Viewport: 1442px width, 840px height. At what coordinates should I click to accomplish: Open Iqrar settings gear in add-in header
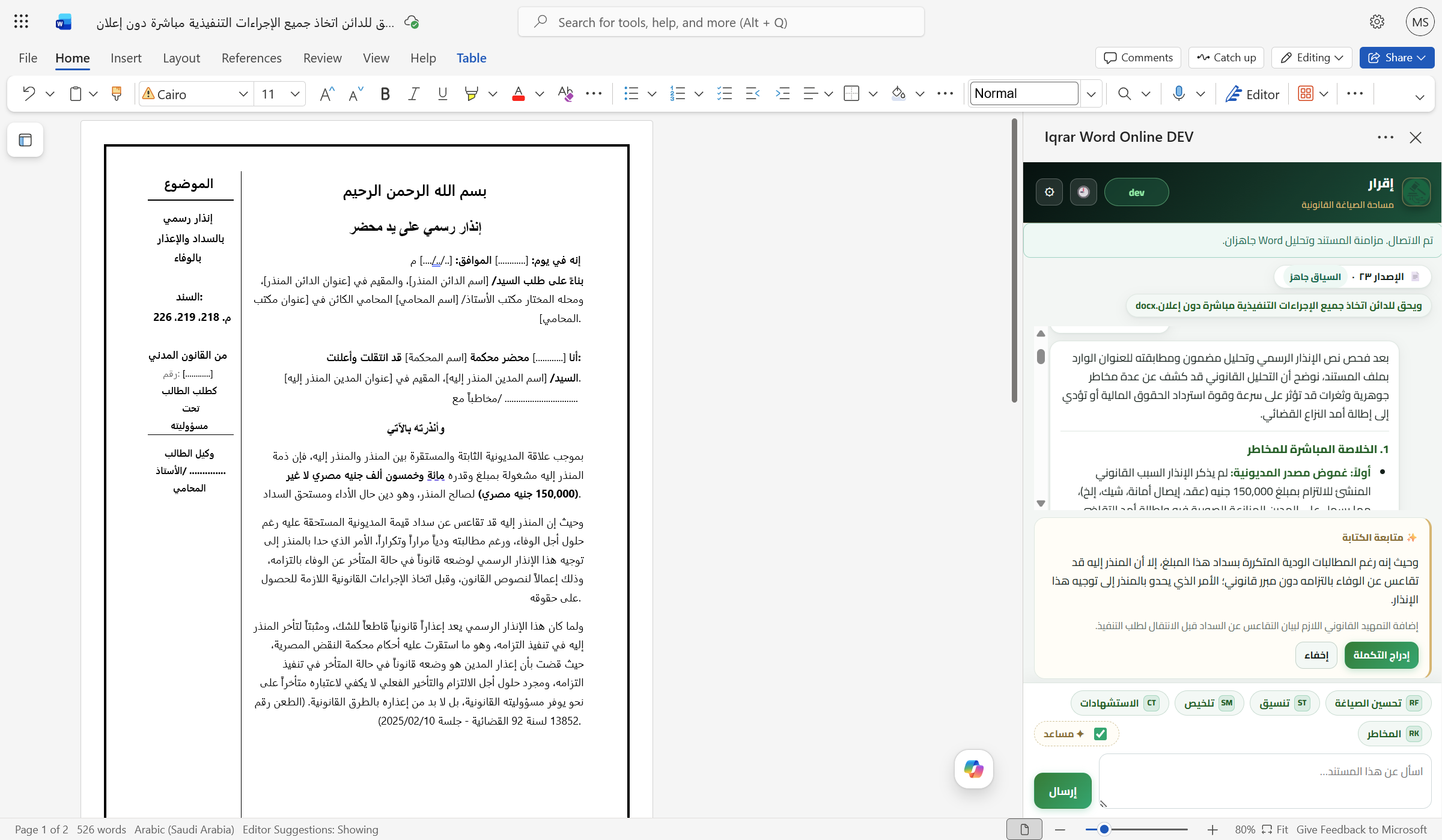1049,192
